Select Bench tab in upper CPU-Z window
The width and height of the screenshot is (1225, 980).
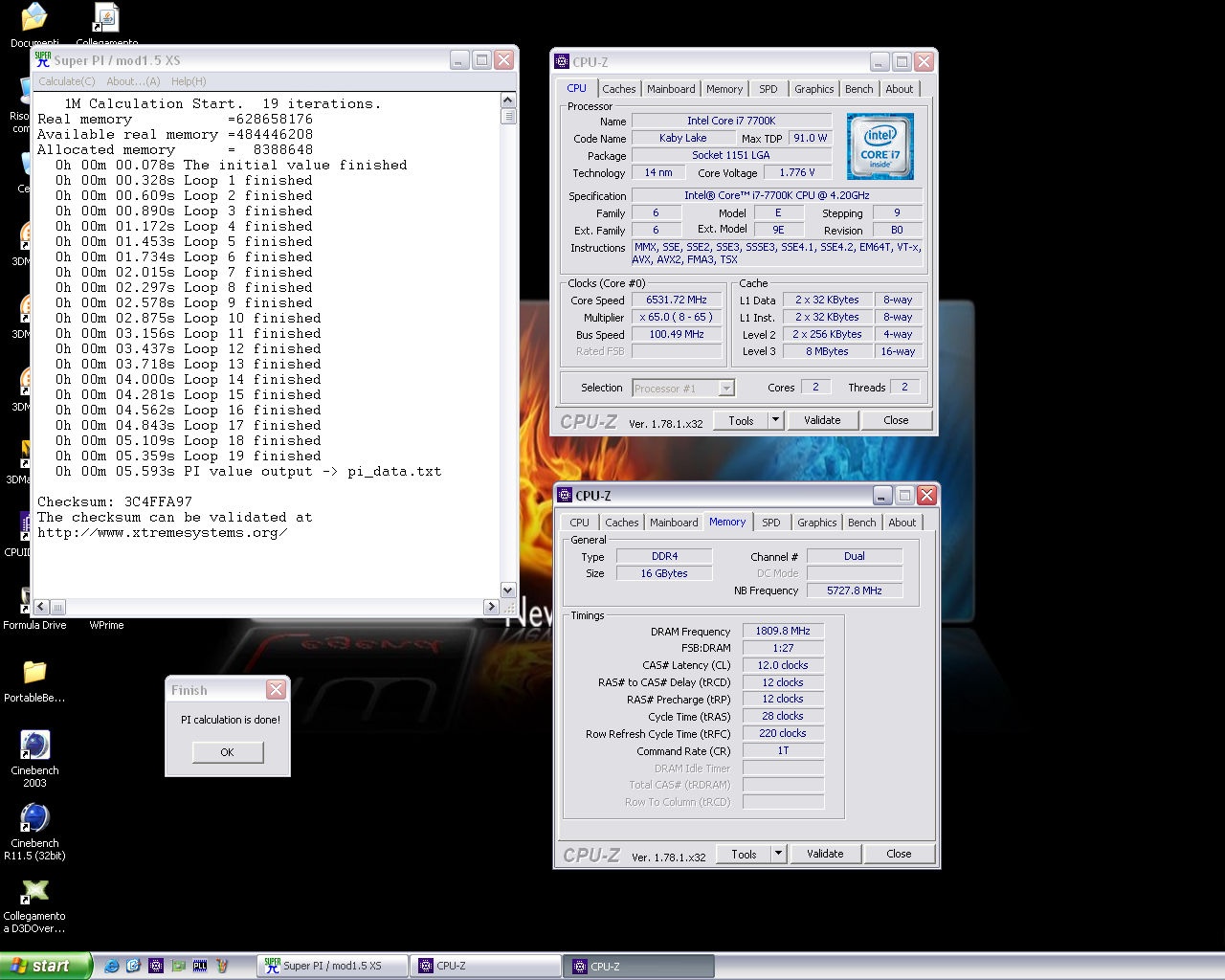[x=859, y=89]
